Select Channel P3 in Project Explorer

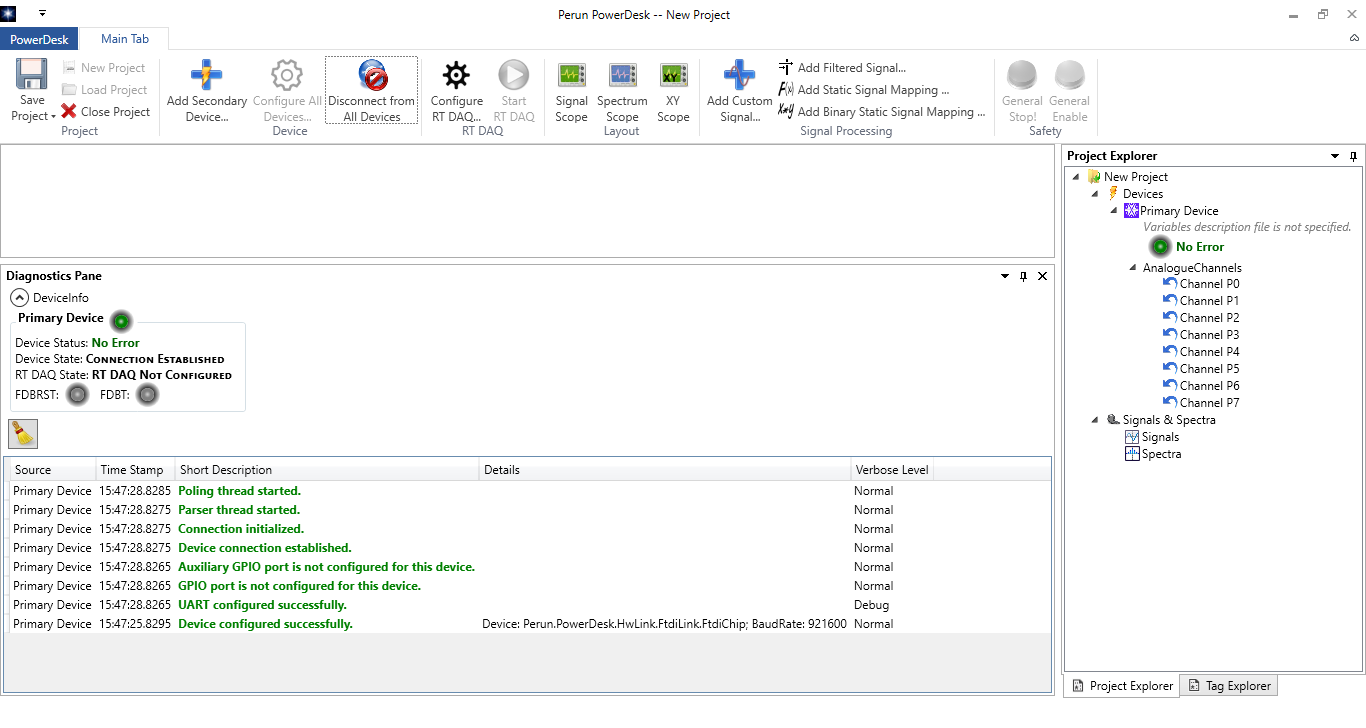[1208, 335]
